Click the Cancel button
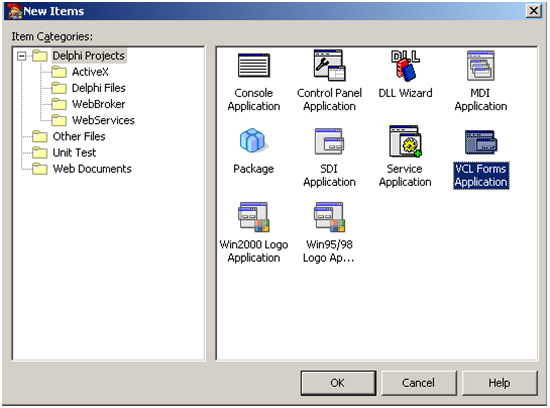This screenshot has height=408, width=550. point(419,383)
